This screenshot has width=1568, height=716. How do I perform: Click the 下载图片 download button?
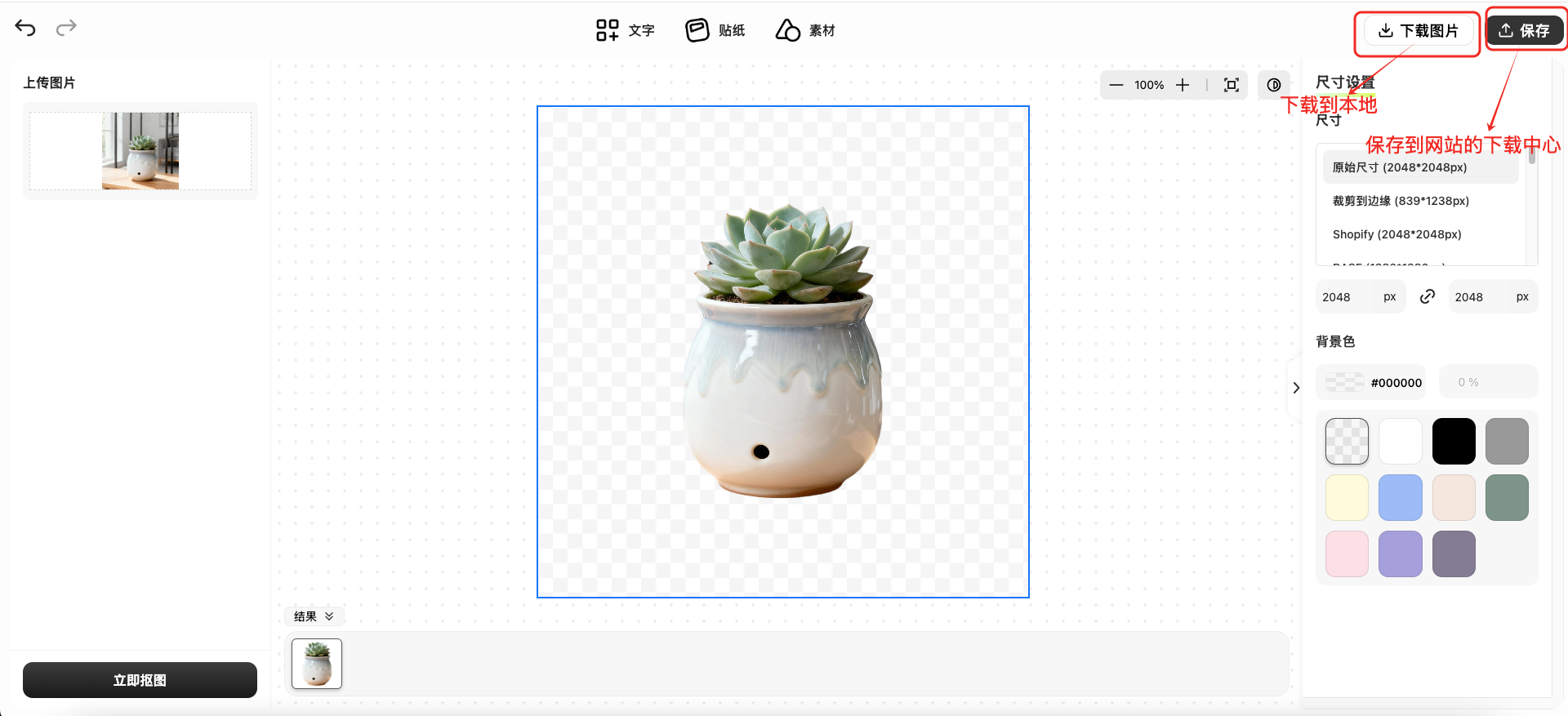coord(1418,31)
